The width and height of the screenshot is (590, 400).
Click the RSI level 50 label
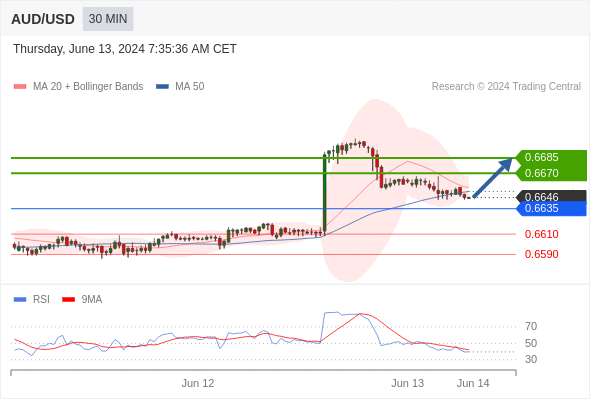click(x=531, y=343)
